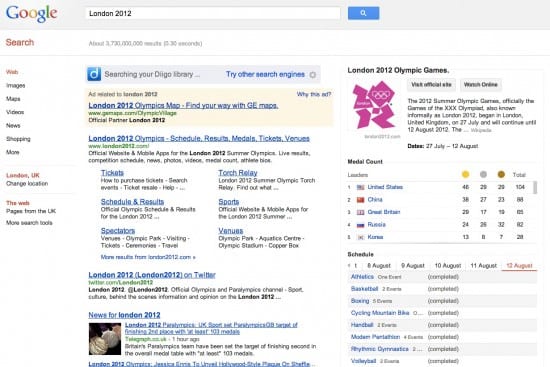Open the Tickets sitelink
Image resolution: width=550 pixels, height=367 pixels.
click(x=112, y=173)
